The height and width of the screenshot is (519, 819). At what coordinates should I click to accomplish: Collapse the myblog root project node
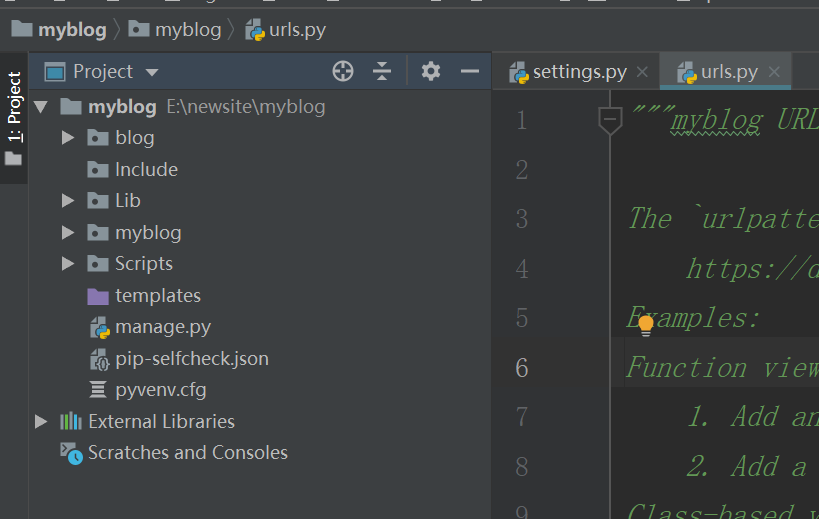(41, 107)
